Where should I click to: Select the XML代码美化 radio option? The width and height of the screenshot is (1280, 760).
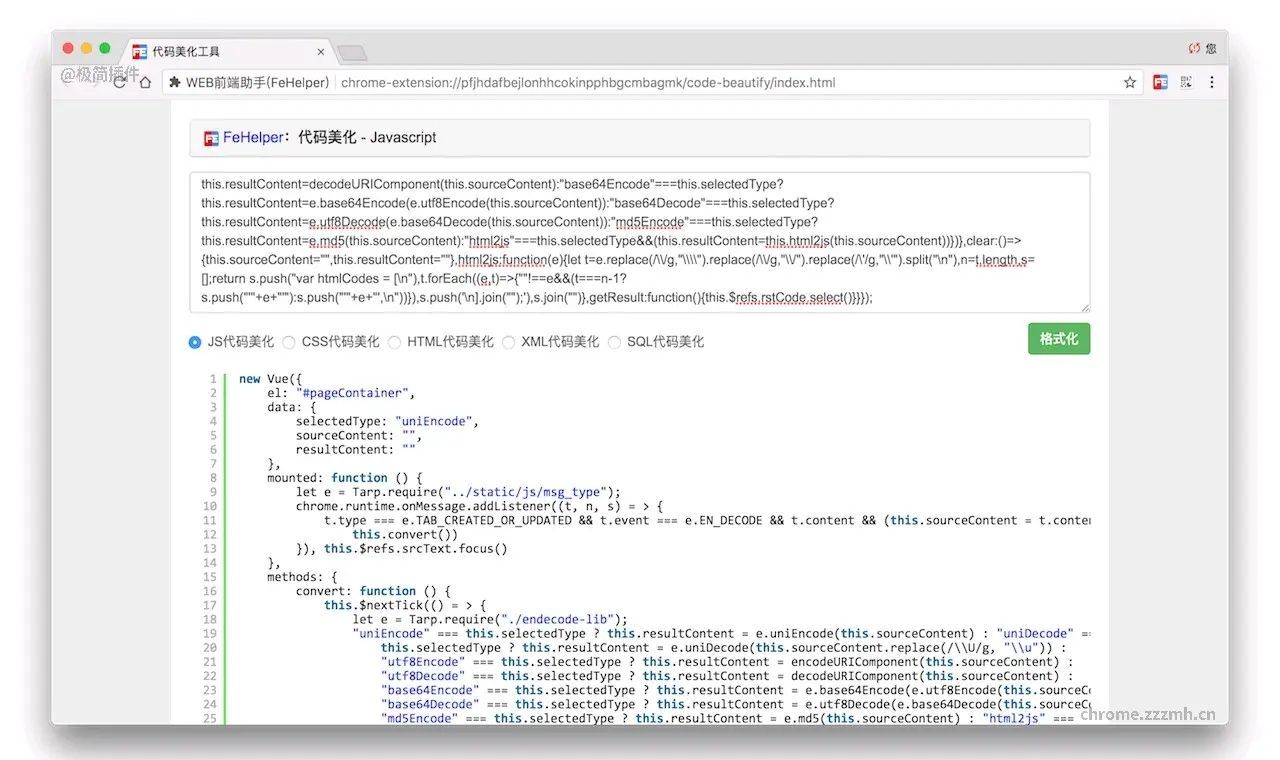pyautogui.click(x=508, y=342)
